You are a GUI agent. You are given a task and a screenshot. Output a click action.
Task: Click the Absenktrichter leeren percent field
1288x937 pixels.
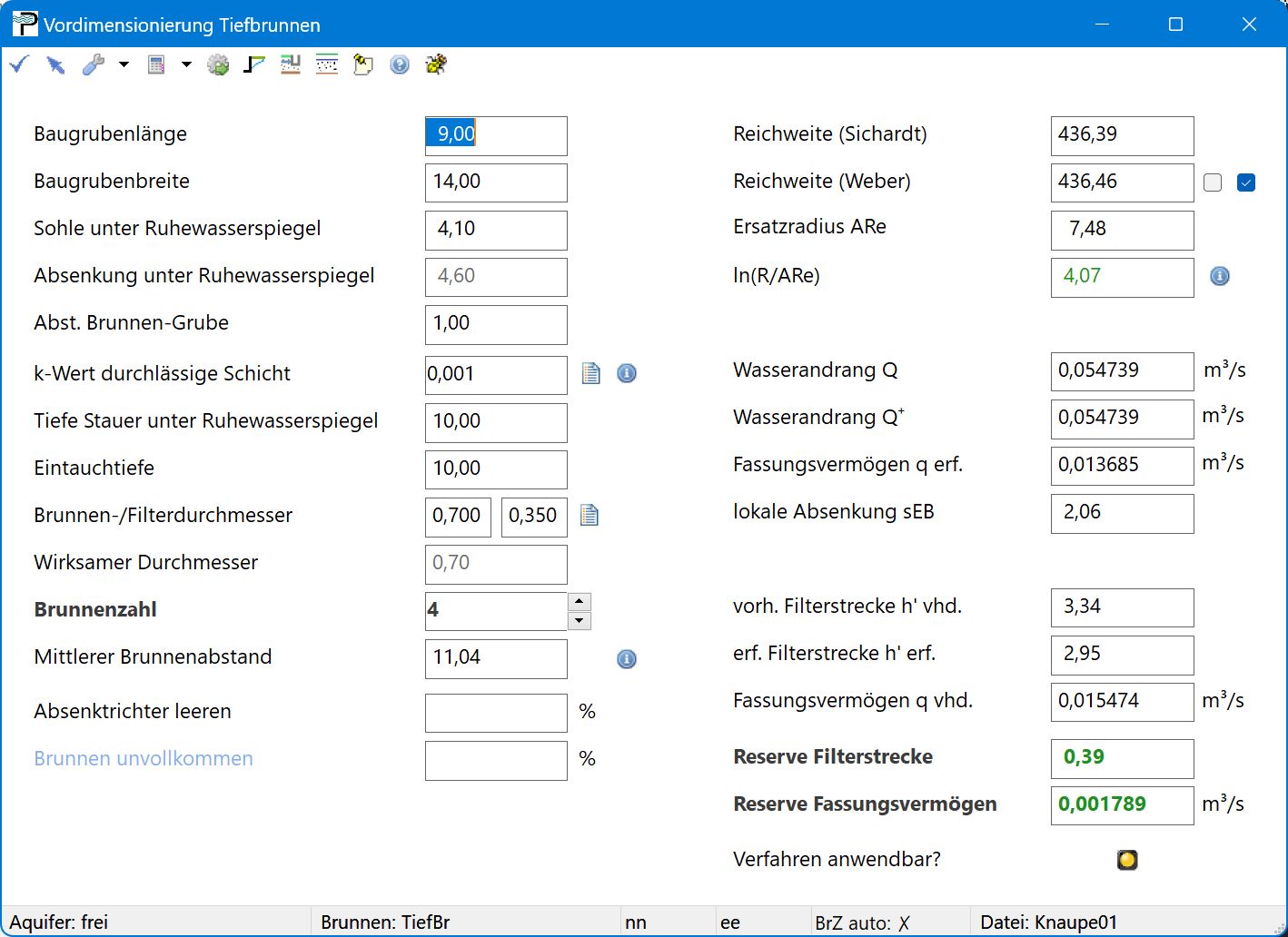[496, 713]
